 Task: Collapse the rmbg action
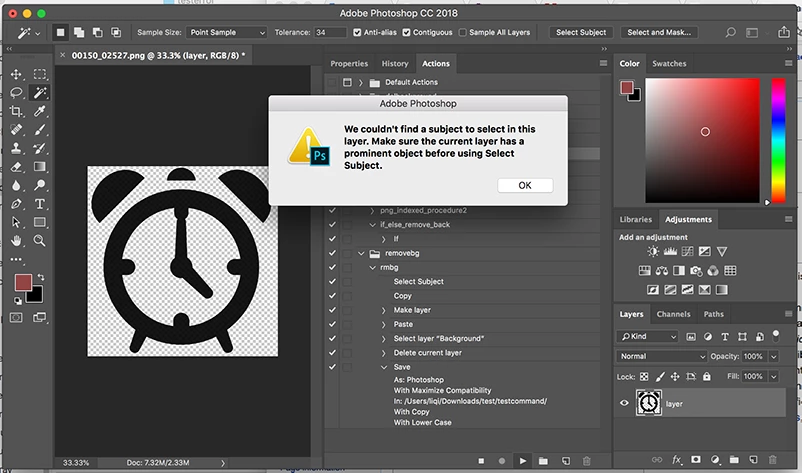point(373,267)
